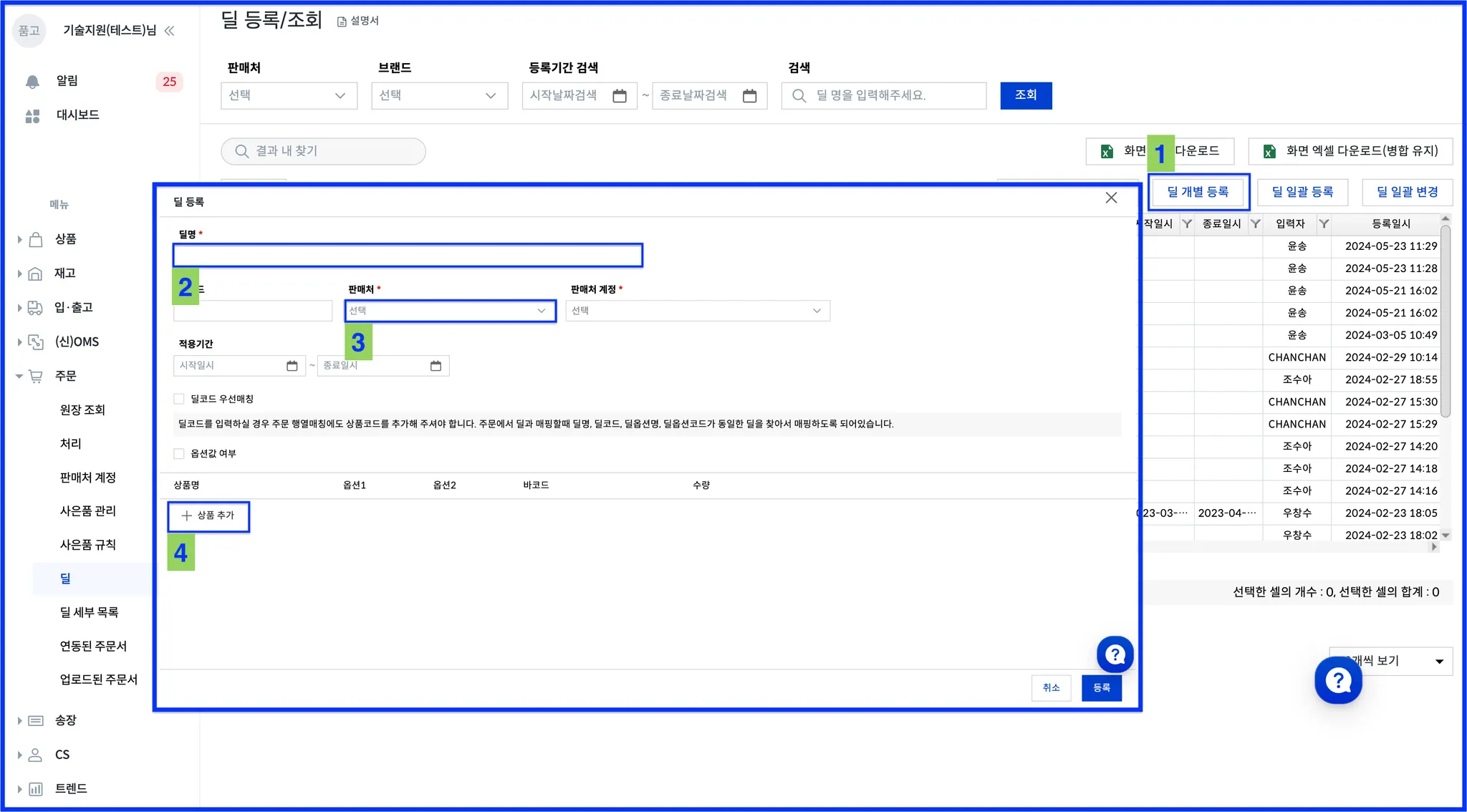
Task: Click the 딜명 text input field
Action: 407,256
